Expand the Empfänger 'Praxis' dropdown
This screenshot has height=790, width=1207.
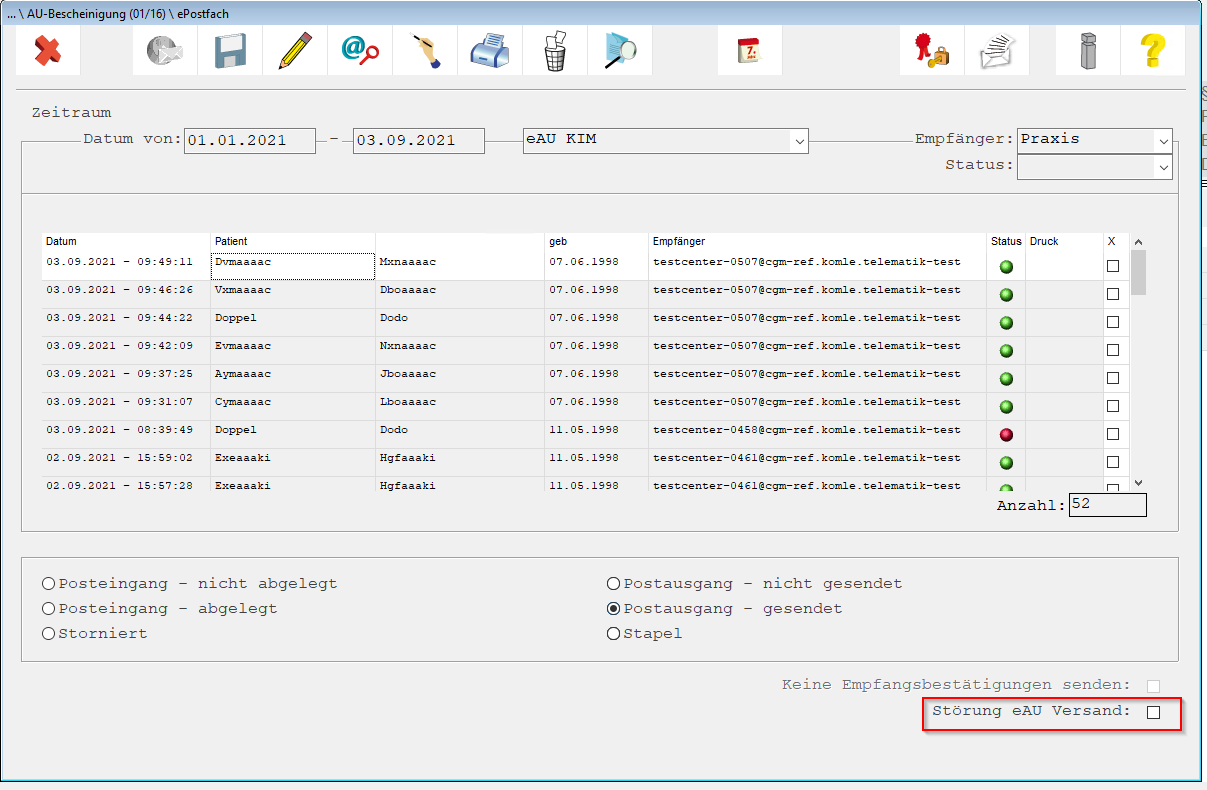[1094, 141]
